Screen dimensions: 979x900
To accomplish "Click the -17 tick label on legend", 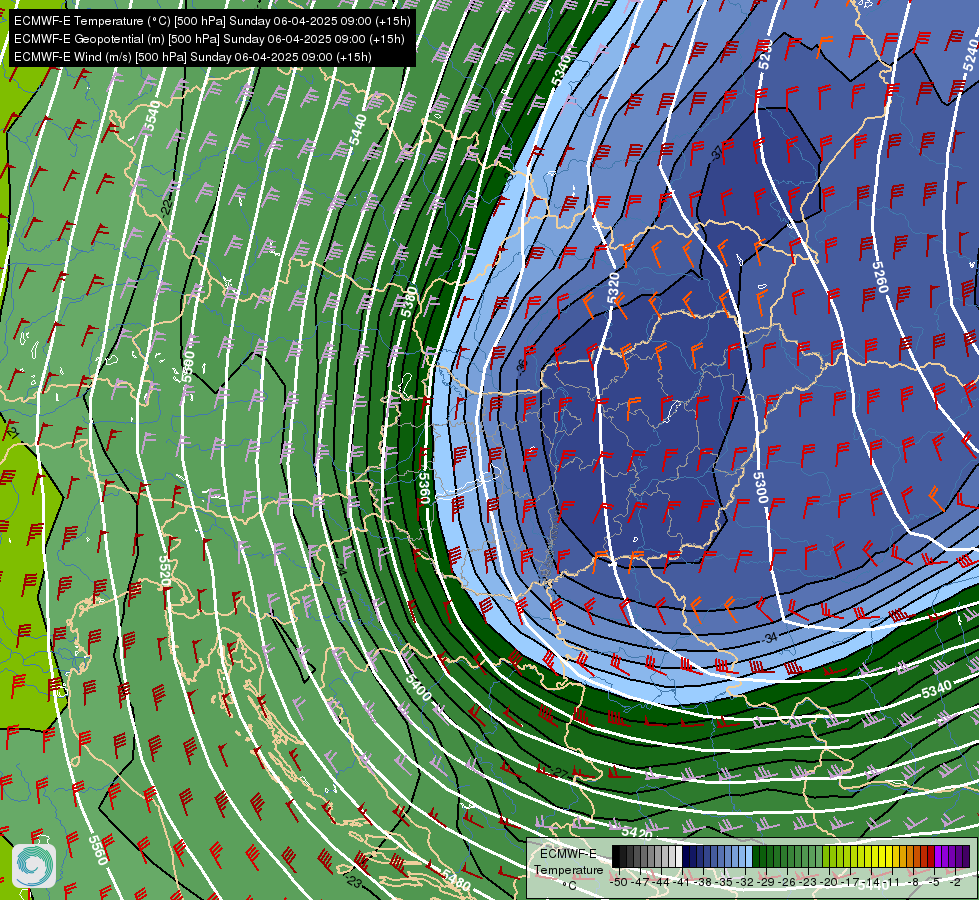I will 850,883.
